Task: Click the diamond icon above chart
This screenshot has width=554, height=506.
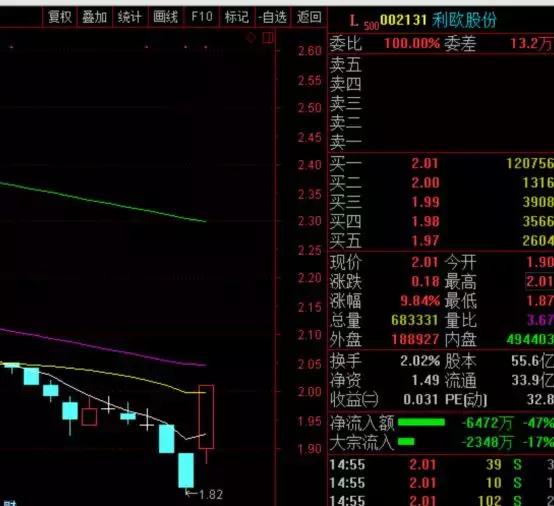Action: 251,37
